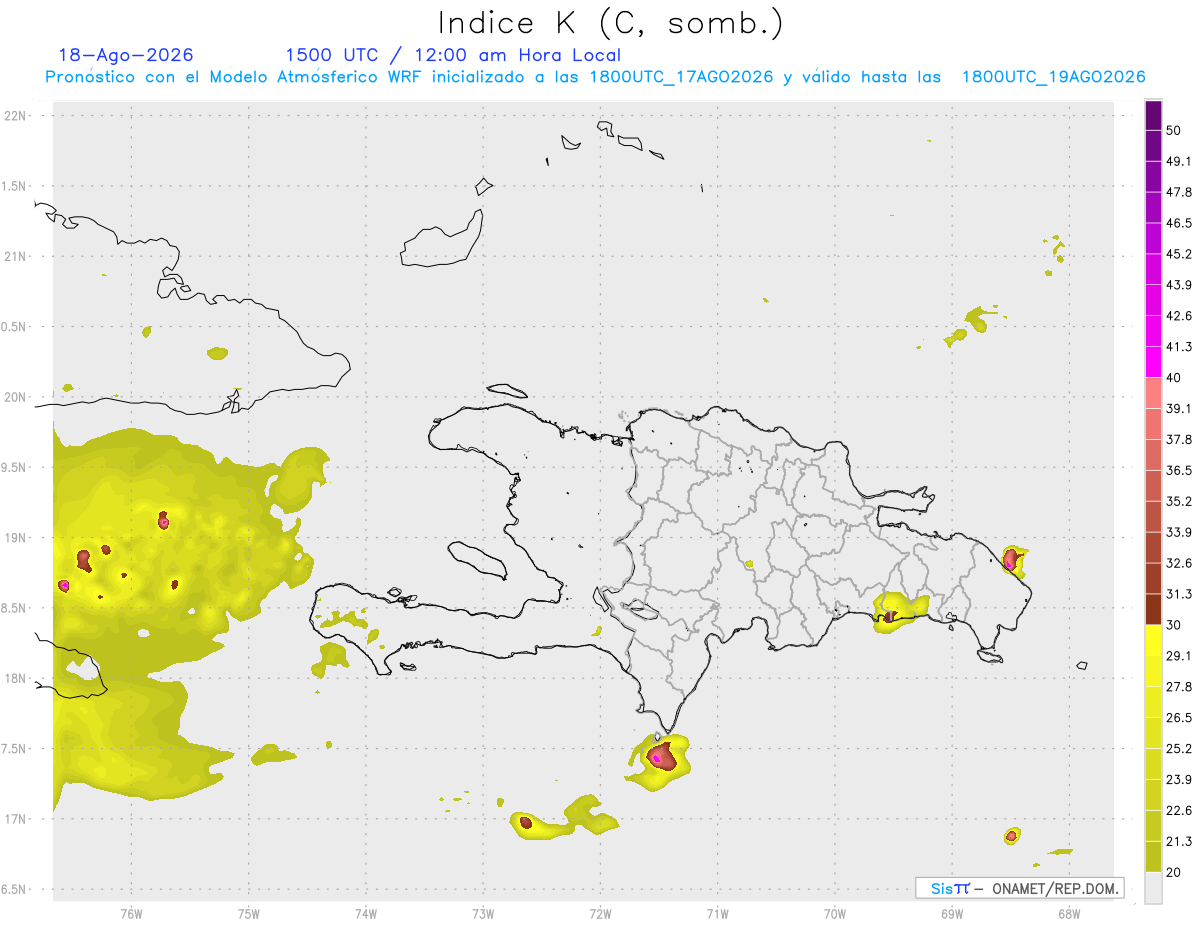Click the "68W" longitude label
The width and height of the screenshot is (1200, 927).
pyautogui.click(x=1069, y=914)
